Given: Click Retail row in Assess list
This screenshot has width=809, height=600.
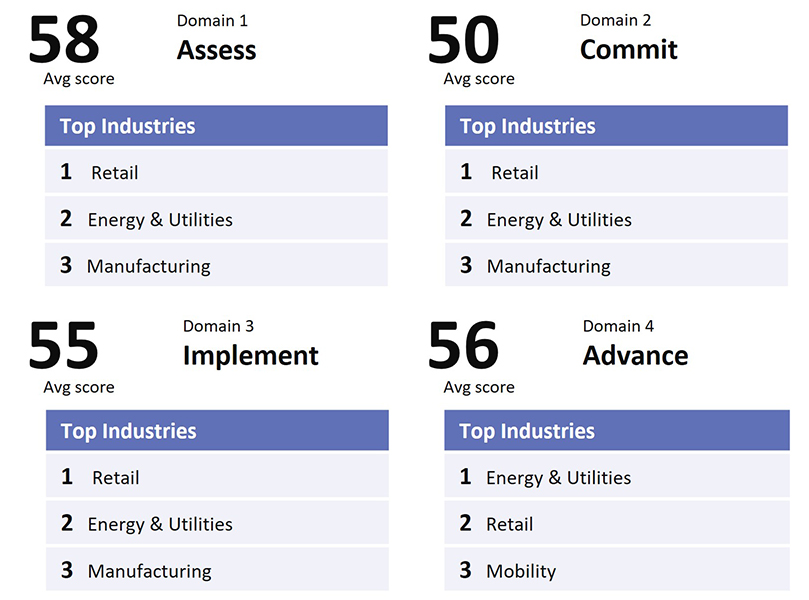Looking at the screenshot, I should click(x=115, y=173).
